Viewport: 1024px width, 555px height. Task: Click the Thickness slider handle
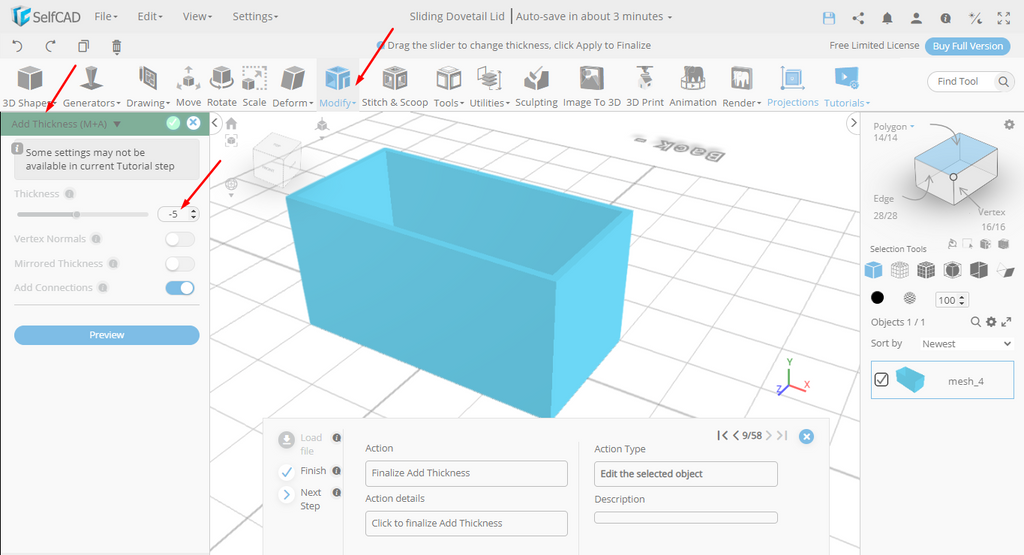point(76,214)
